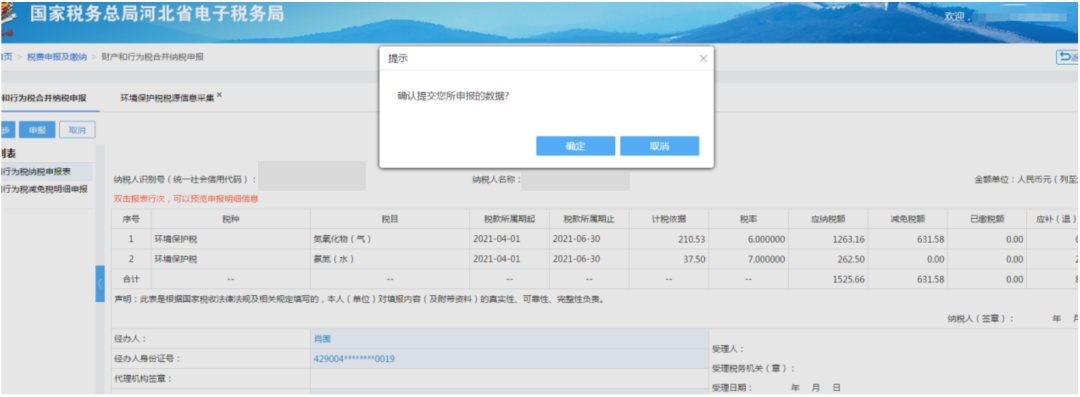This screenshot has width=1080, height=397.
Task: Click the 经办人 input field showing the name
Action: pos(509,339)
